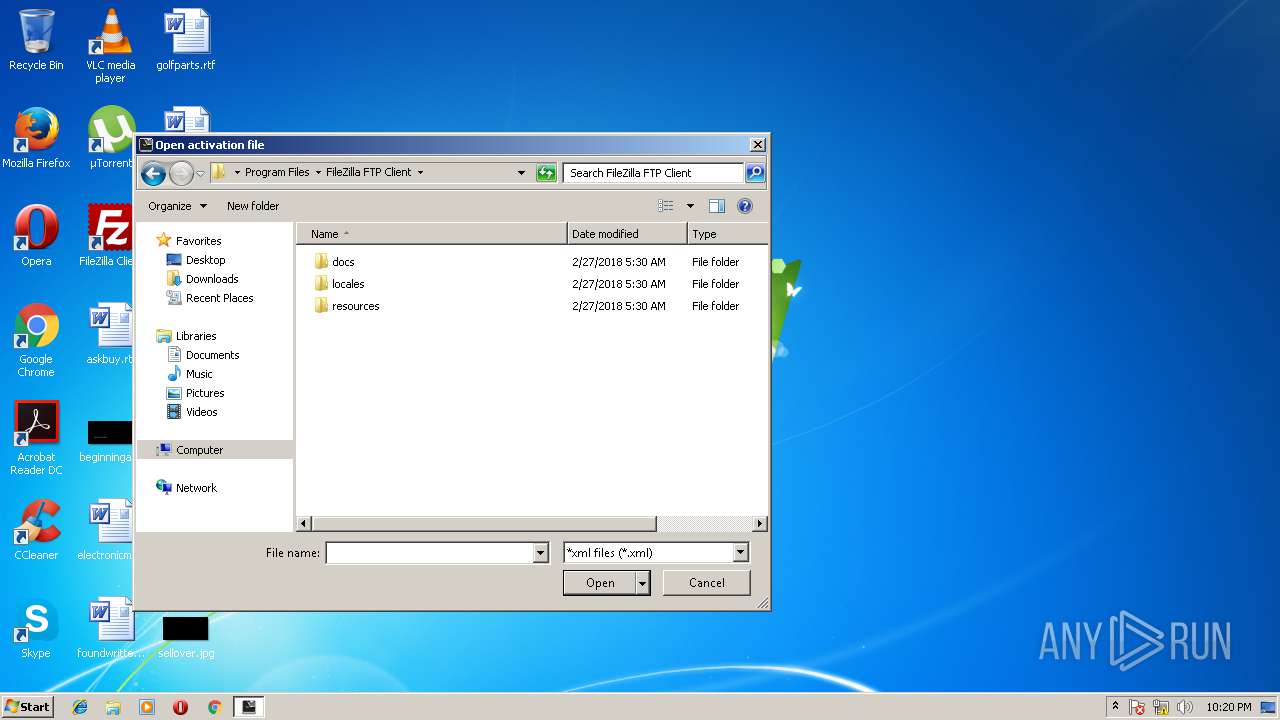Click the clock showing 10:20 PM
The image size is (1280, 720).
[x=1228, y=707]
